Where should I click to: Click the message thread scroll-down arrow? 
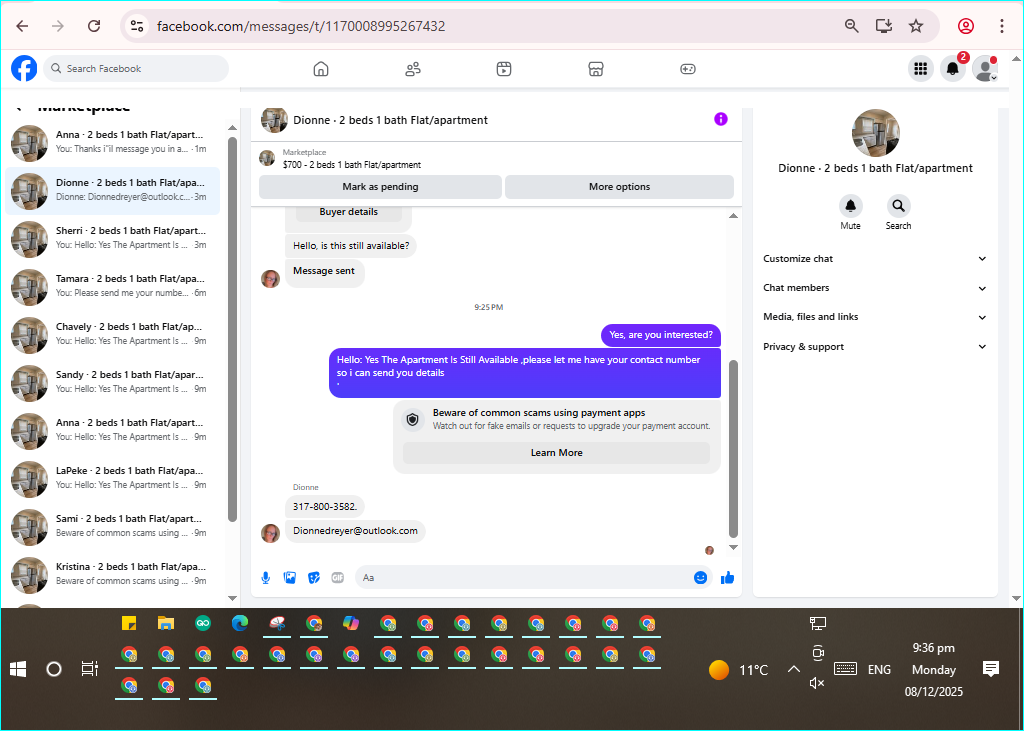click(x=733, y=547)
